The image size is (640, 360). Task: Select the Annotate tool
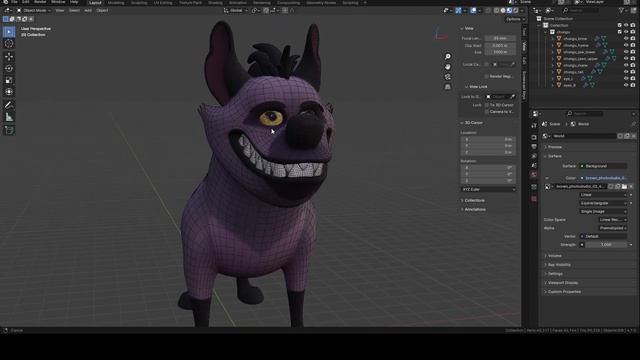(9, 105)
